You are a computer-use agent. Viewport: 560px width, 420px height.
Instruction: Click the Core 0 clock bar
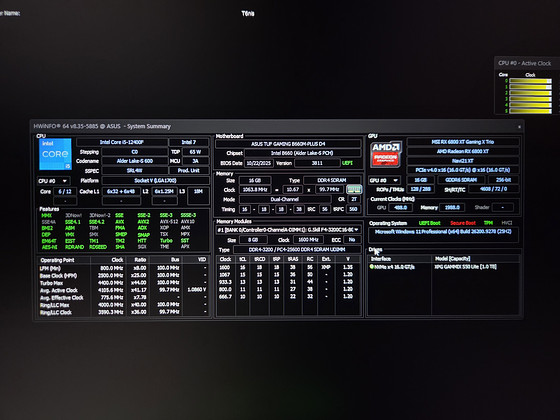click(530, 81)
